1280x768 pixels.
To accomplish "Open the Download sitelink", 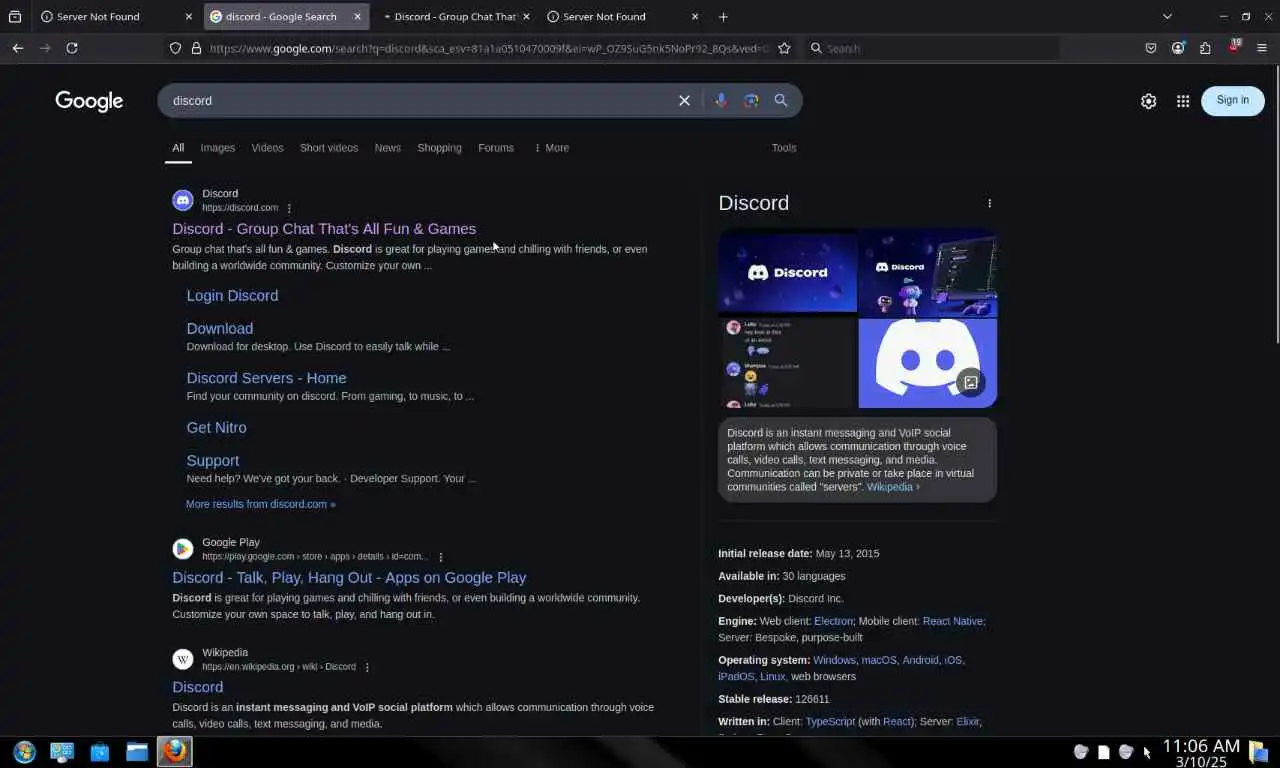I will click(220, 329).
